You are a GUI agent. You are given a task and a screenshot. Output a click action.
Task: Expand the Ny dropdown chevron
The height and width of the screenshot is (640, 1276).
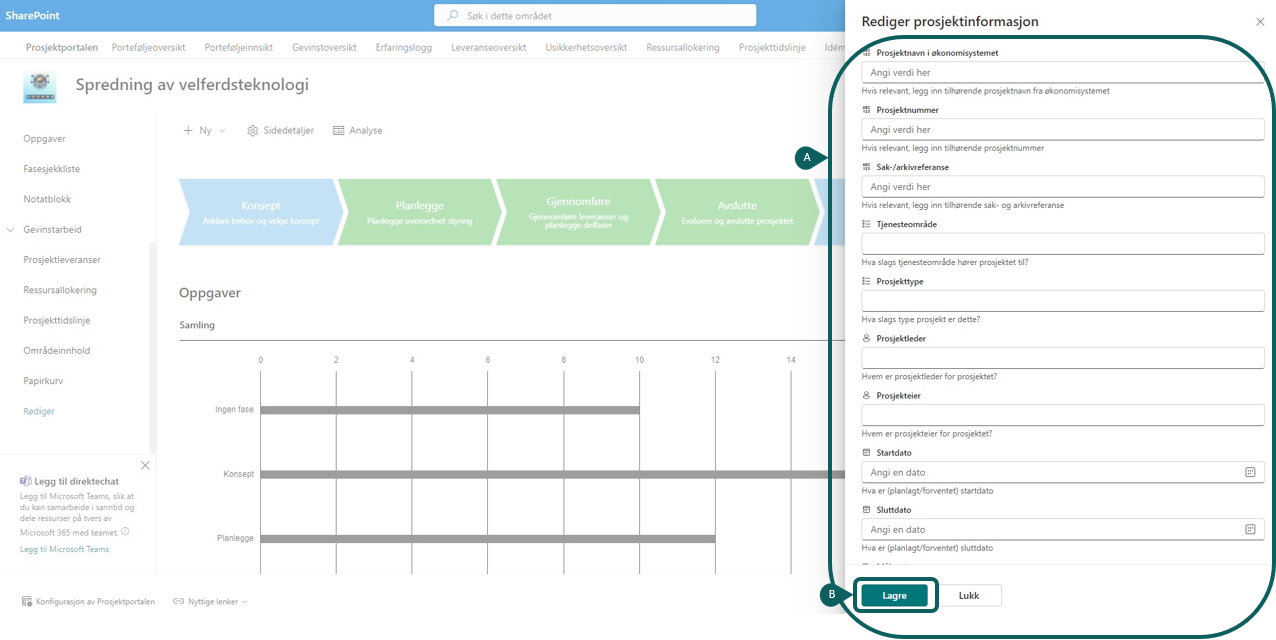(223, 131)
